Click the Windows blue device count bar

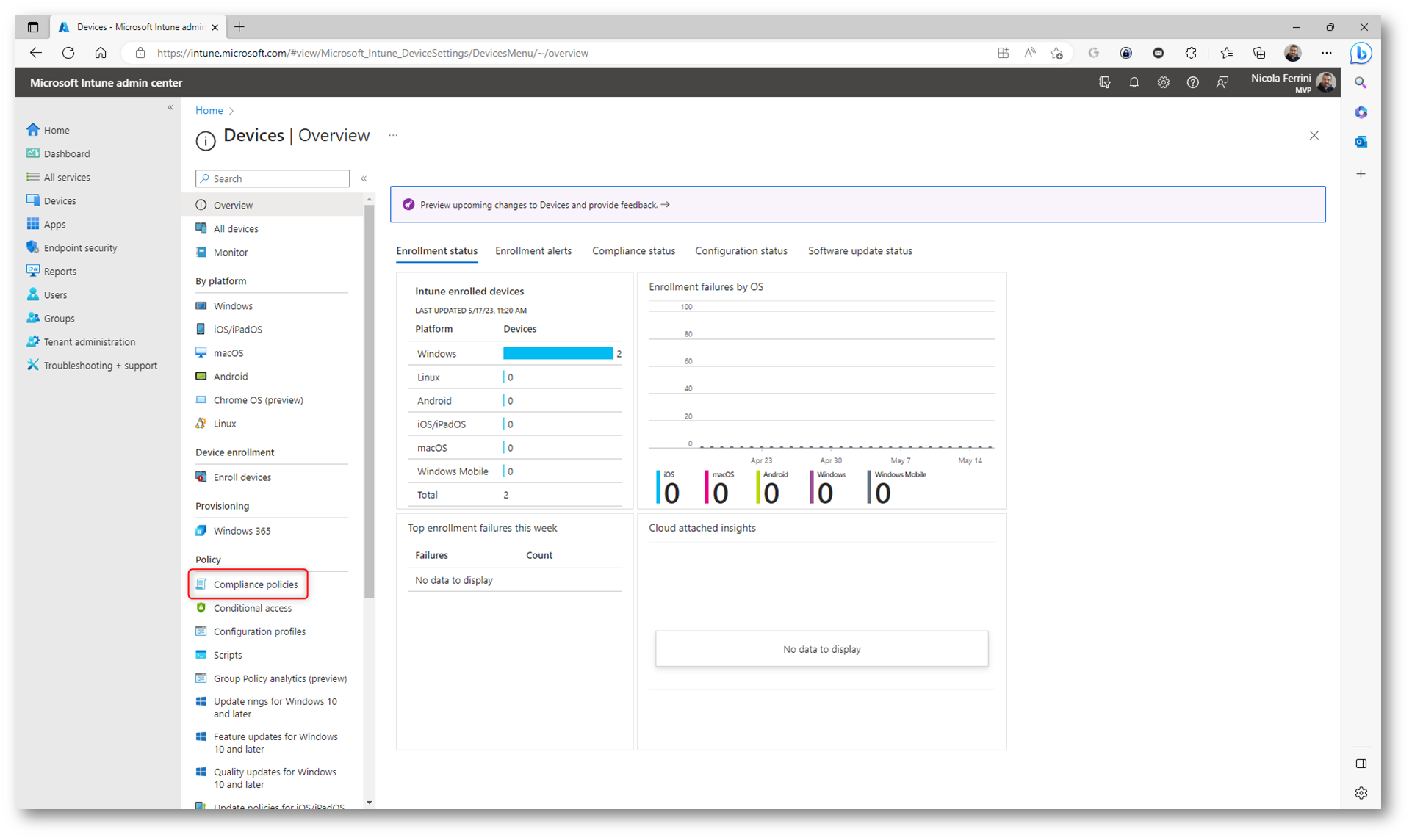[x=558, y=354]
